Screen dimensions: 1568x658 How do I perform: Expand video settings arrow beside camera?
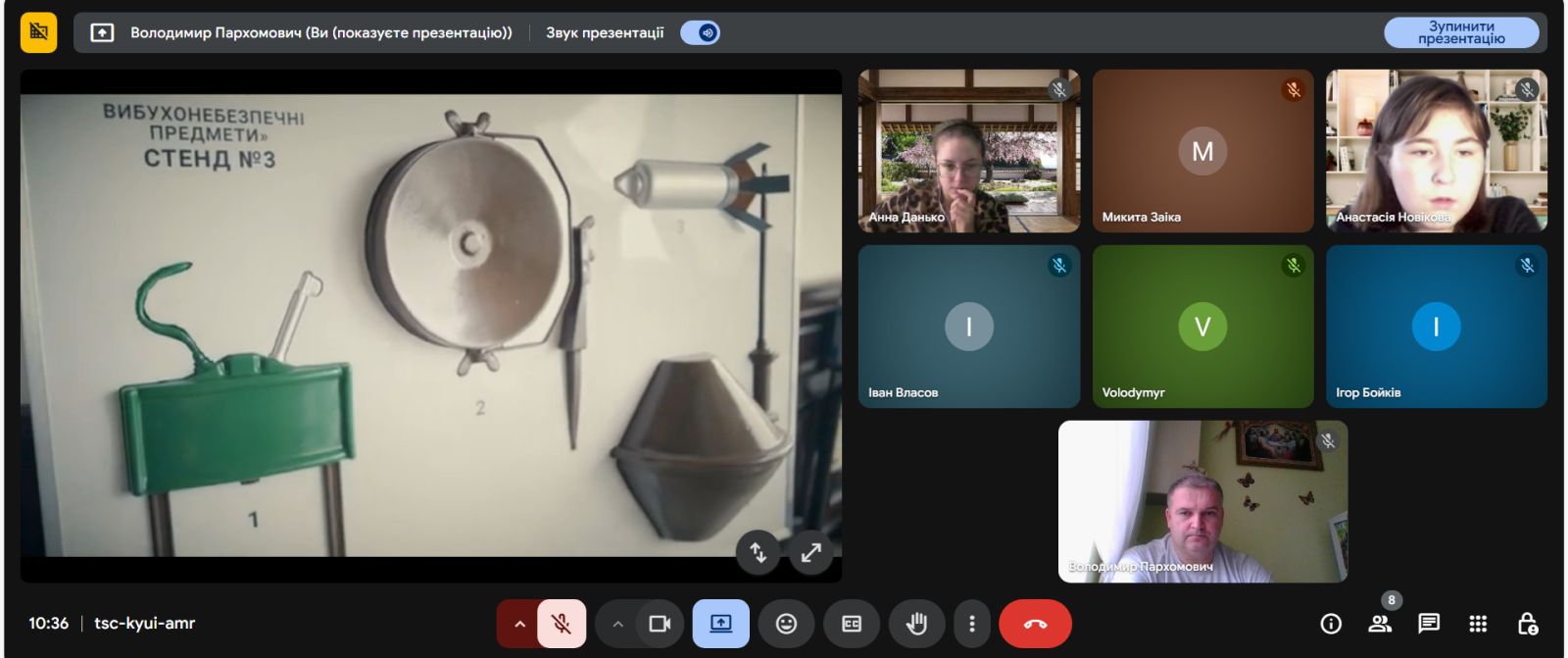[617, 624]
